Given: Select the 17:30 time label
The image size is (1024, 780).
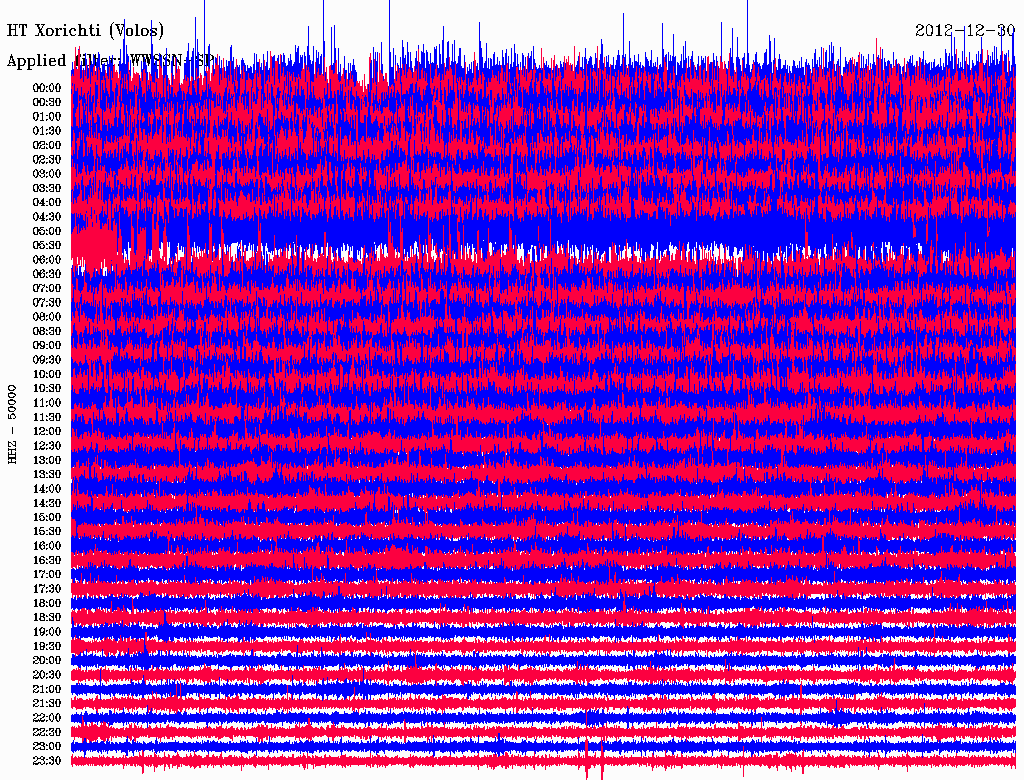Looking at the screenshot, I should (47, 589).
